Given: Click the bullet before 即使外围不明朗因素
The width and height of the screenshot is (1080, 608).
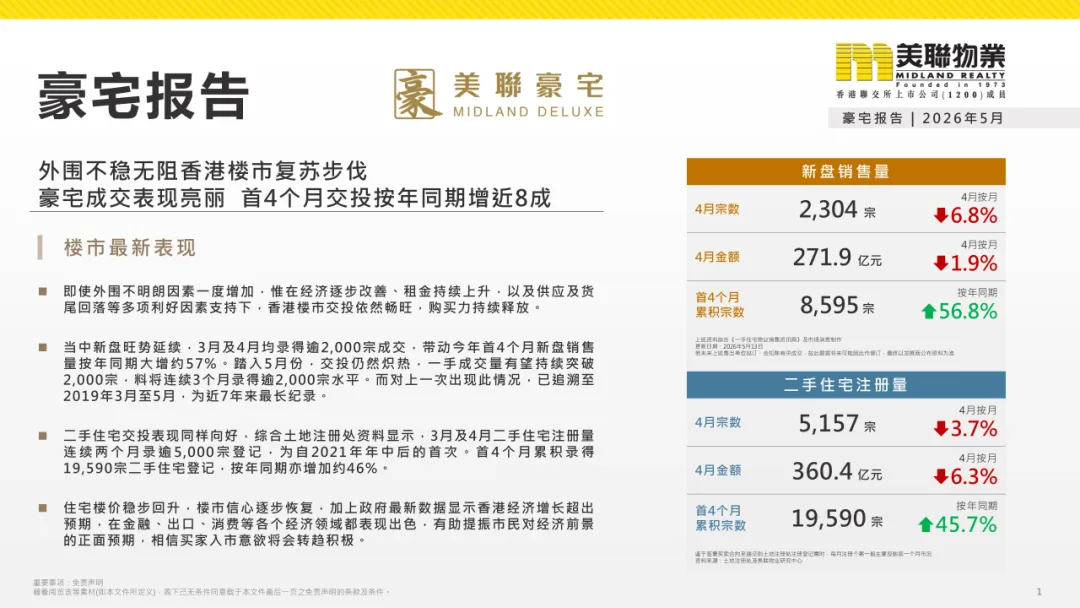Looking at the screenshot, I should (x=43, y=291).
